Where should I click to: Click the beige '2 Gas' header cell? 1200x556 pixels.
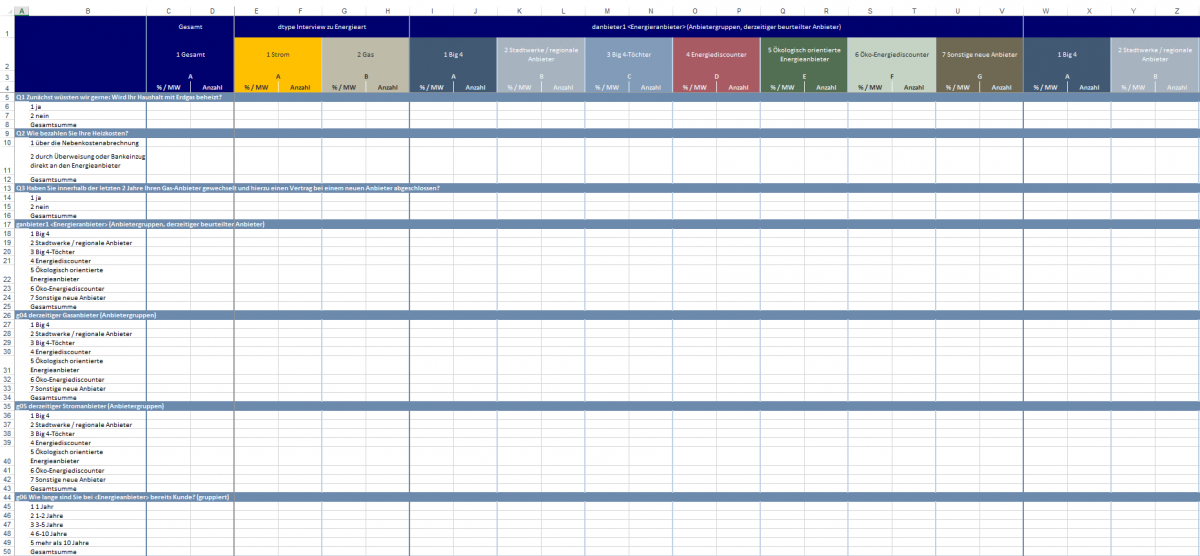point(365,53)
